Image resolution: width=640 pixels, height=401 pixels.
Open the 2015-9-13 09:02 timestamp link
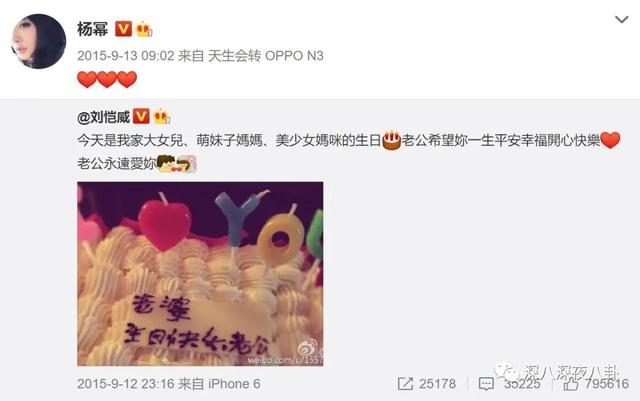point(126,56)
